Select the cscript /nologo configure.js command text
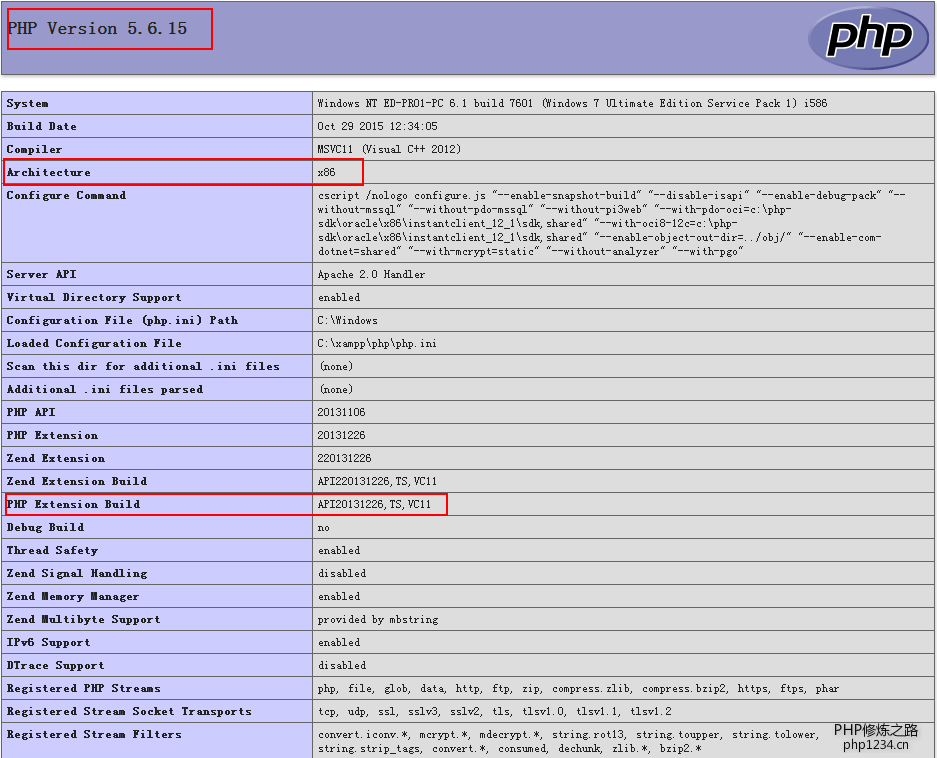The image size is (937, 758). pyautogui.click(x=611, y=223)
